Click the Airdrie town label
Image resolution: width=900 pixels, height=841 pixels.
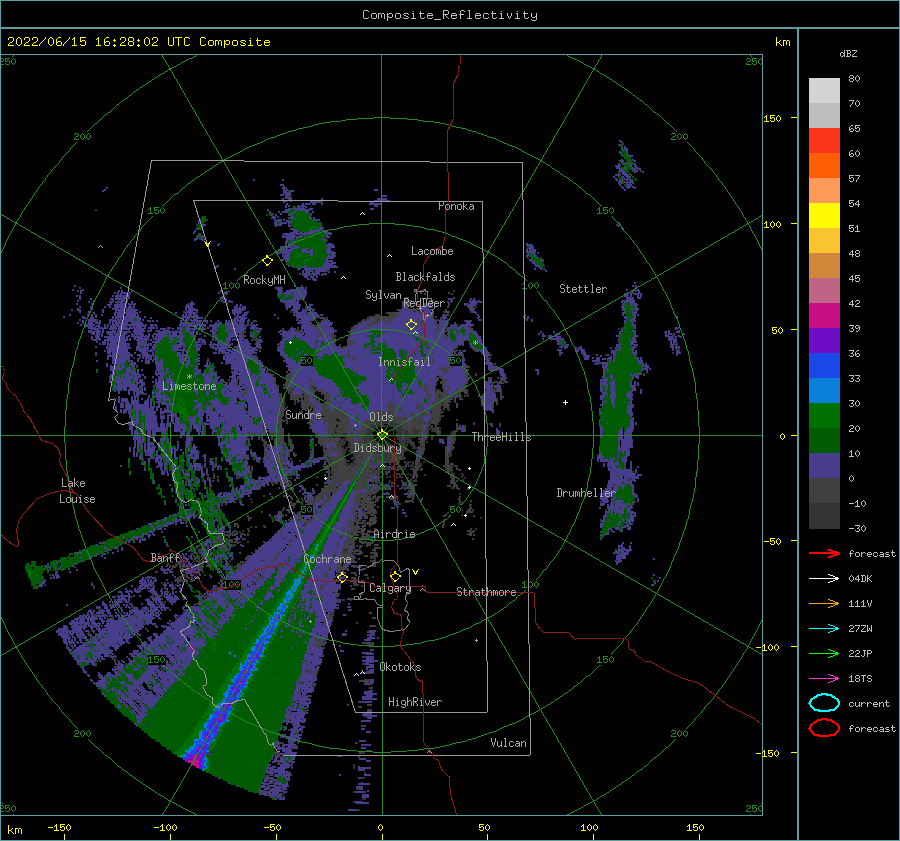click(x=394, y=534)
